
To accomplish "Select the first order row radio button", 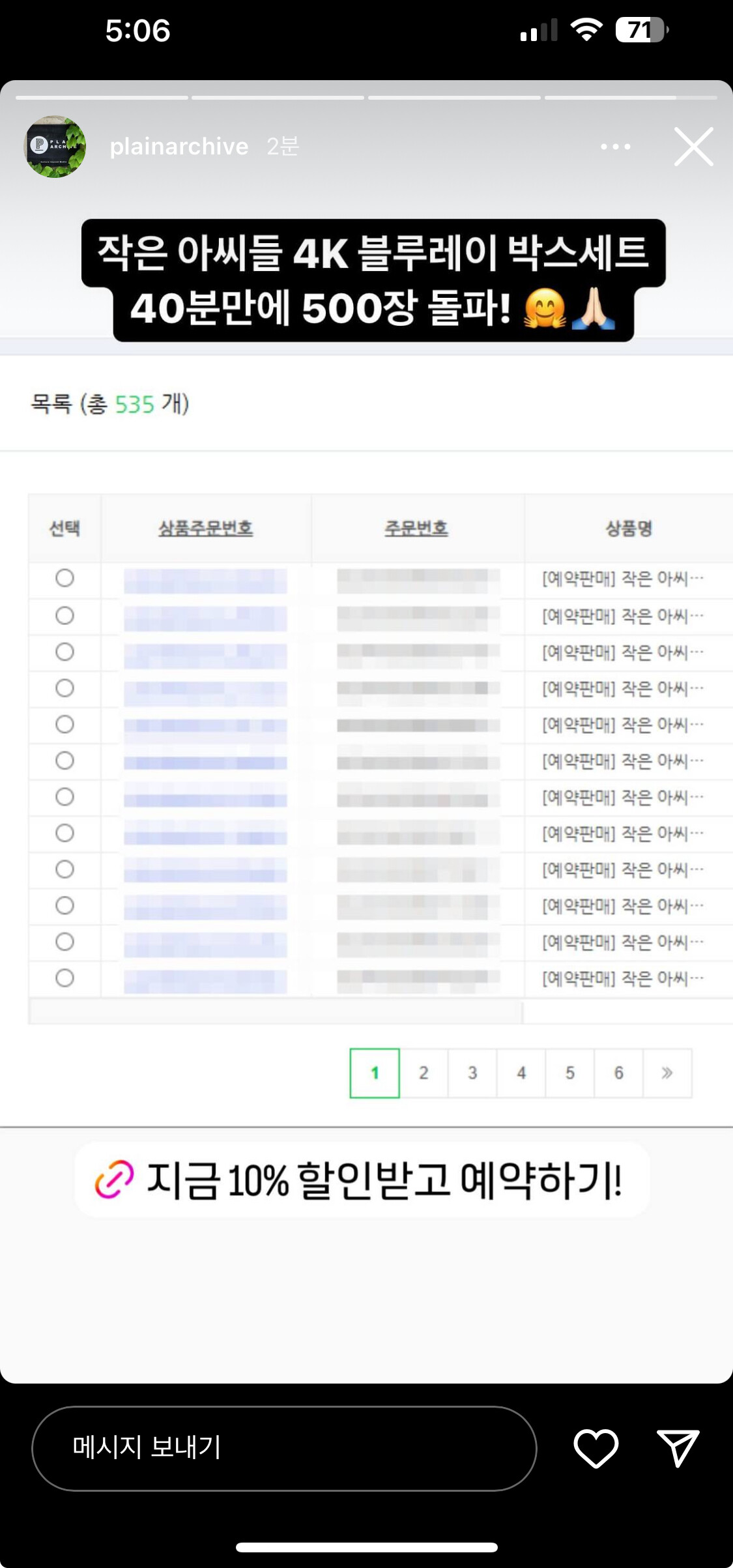I will [x=65, y=578].
